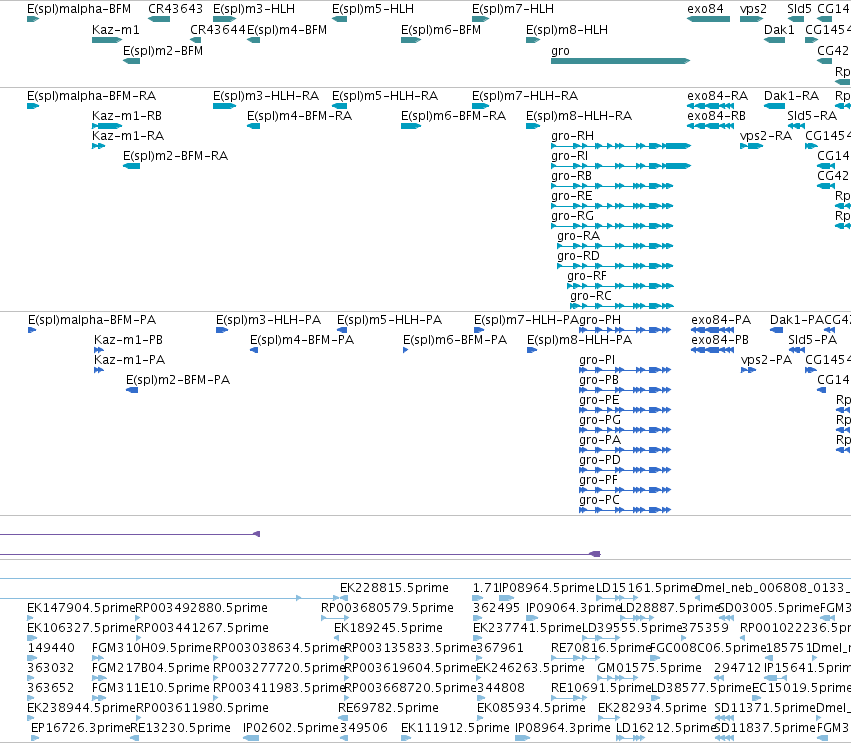Select the E(spl)m3-HLH gene label
851x743 pixels.
coord(254,9)
